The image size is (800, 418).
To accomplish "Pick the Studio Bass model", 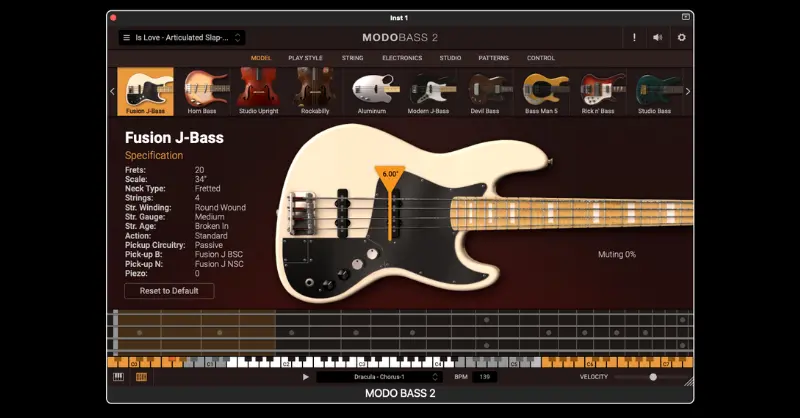I will click(655, 91).
